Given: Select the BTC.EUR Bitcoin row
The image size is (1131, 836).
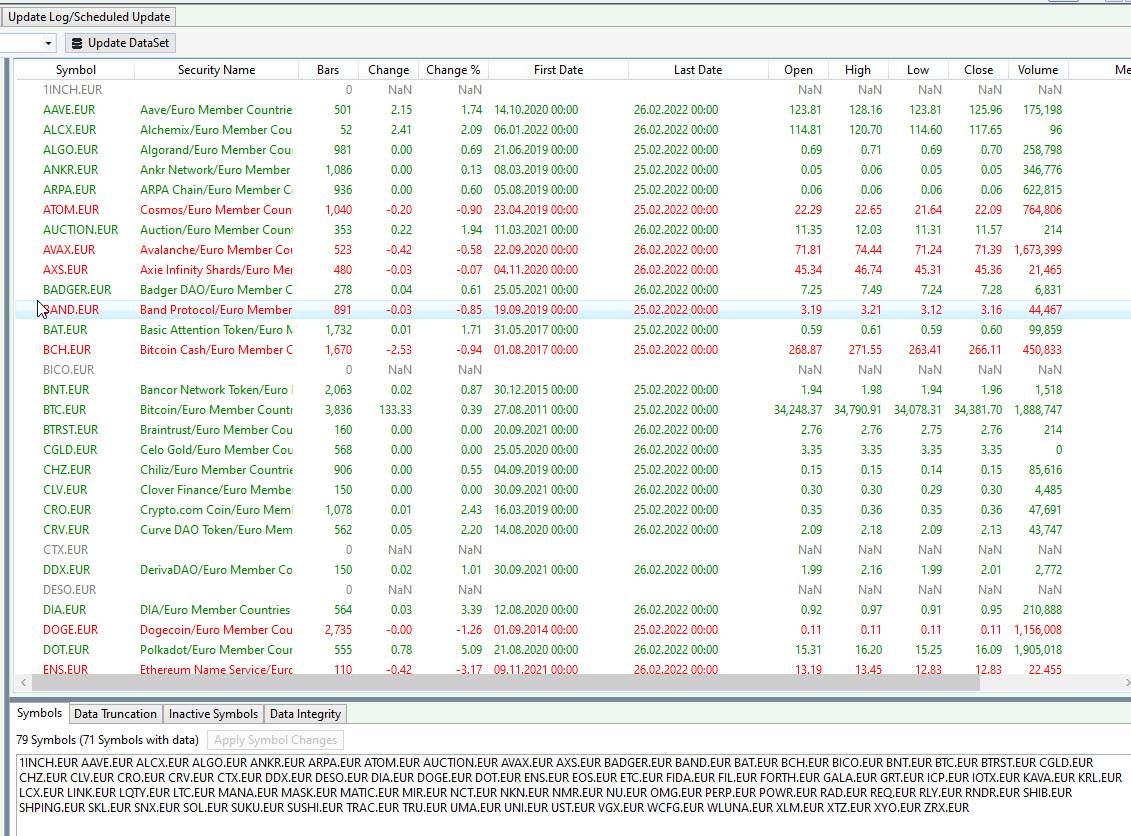Looking at the screenshot, I should pos(65,410).
